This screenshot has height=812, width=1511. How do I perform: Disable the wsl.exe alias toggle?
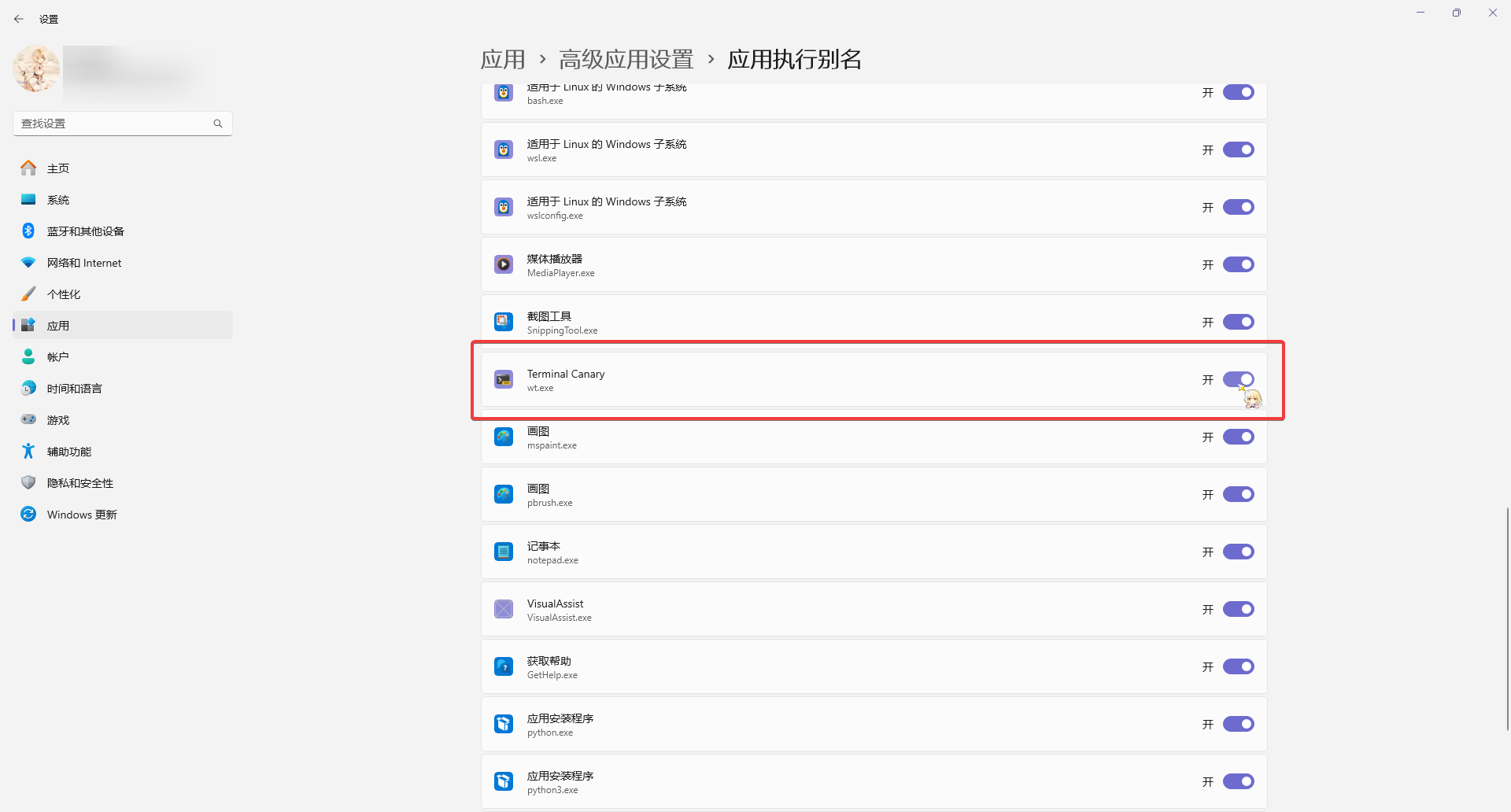pyautogui.click(x=1238, y=150)
